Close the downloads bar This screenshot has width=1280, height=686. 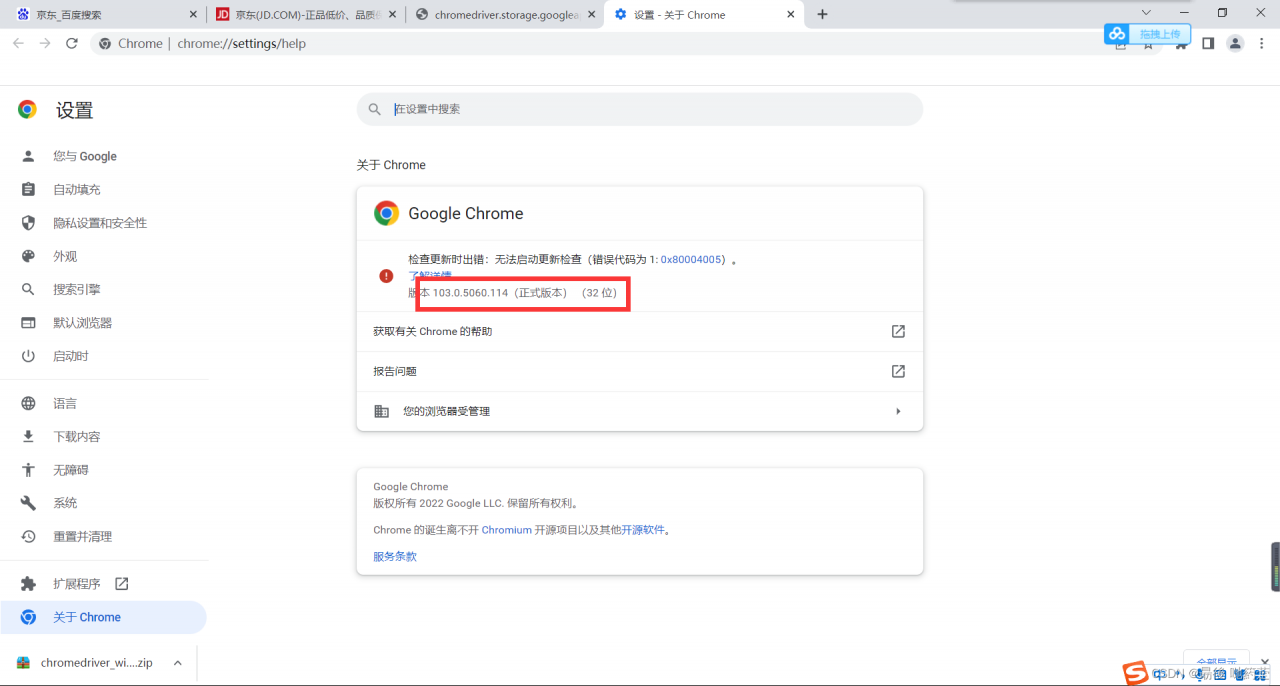click(1265, 662)
